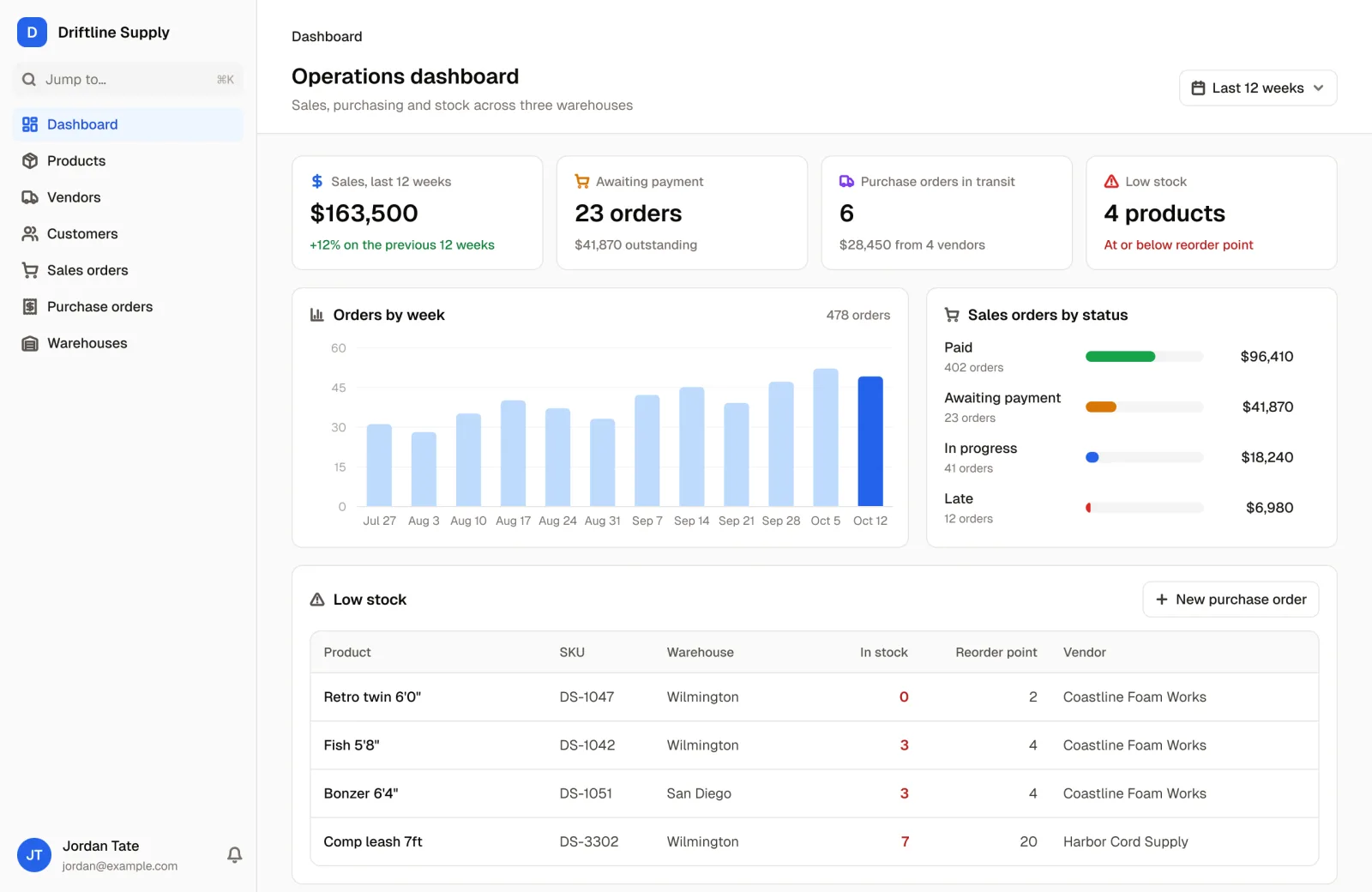Click the Retro twin 6'0" product row
This screenshot has height=892, width=1372.
coord(814,697)
